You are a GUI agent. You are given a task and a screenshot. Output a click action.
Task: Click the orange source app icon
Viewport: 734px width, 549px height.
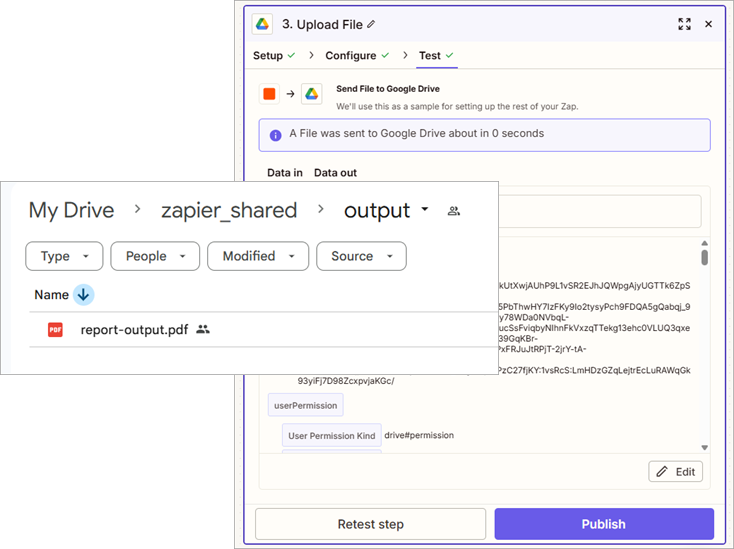point(269,94)
